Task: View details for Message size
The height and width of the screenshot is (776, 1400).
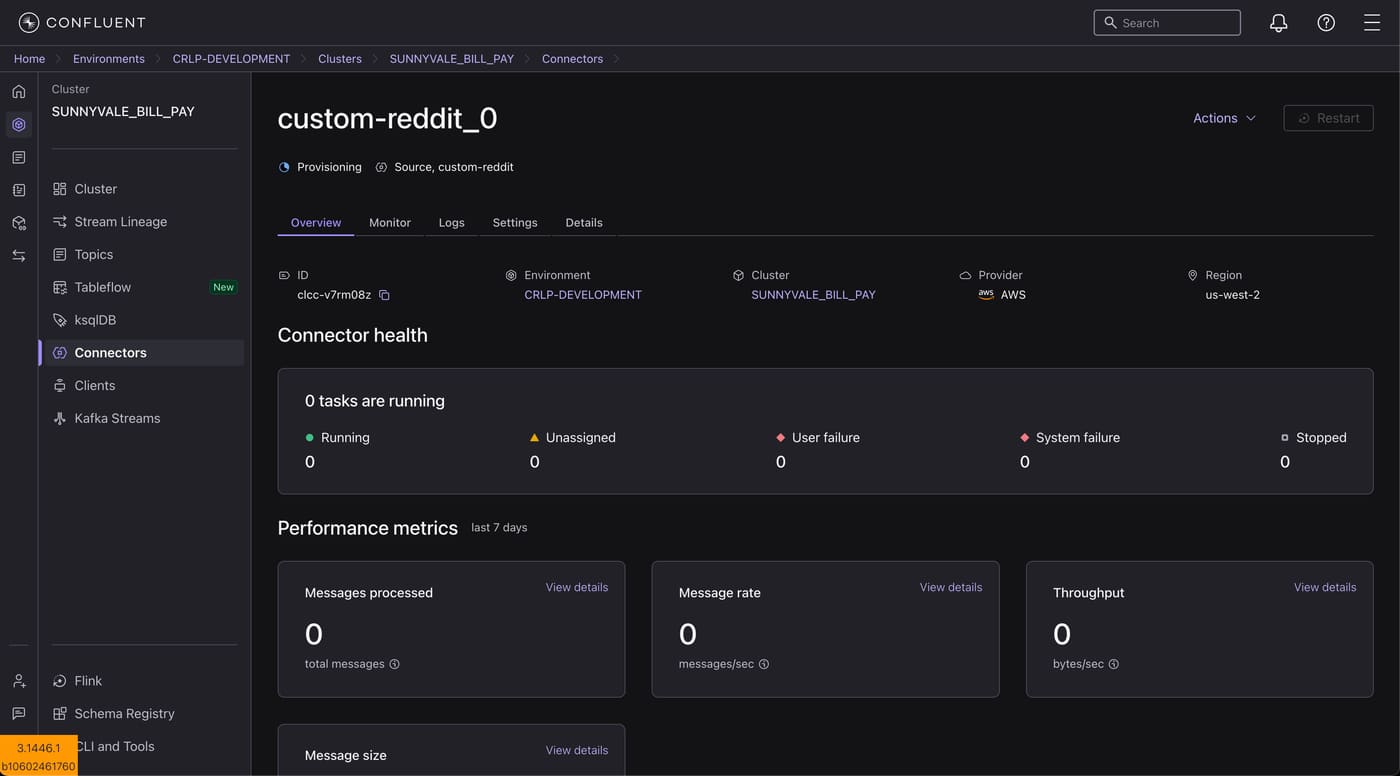Action: [x=577, y=750]
